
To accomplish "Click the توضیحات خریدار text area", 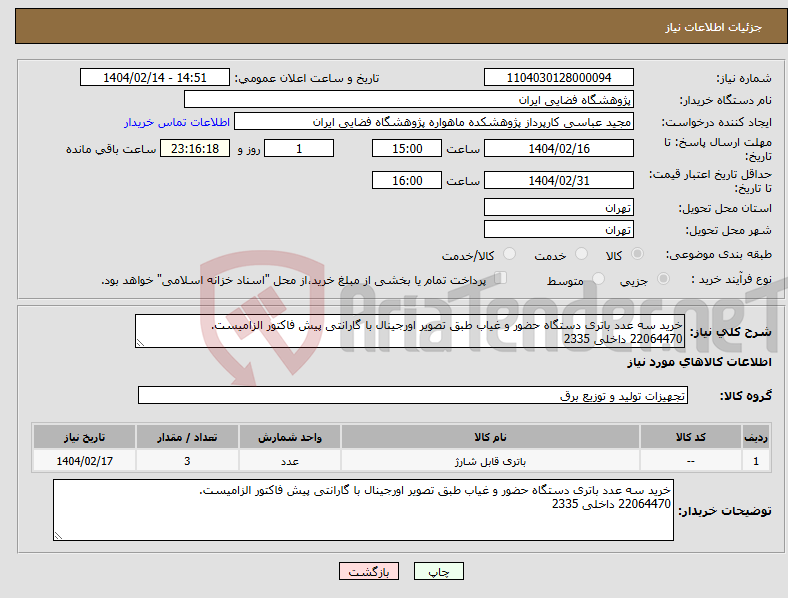I will tap(363, 510).
